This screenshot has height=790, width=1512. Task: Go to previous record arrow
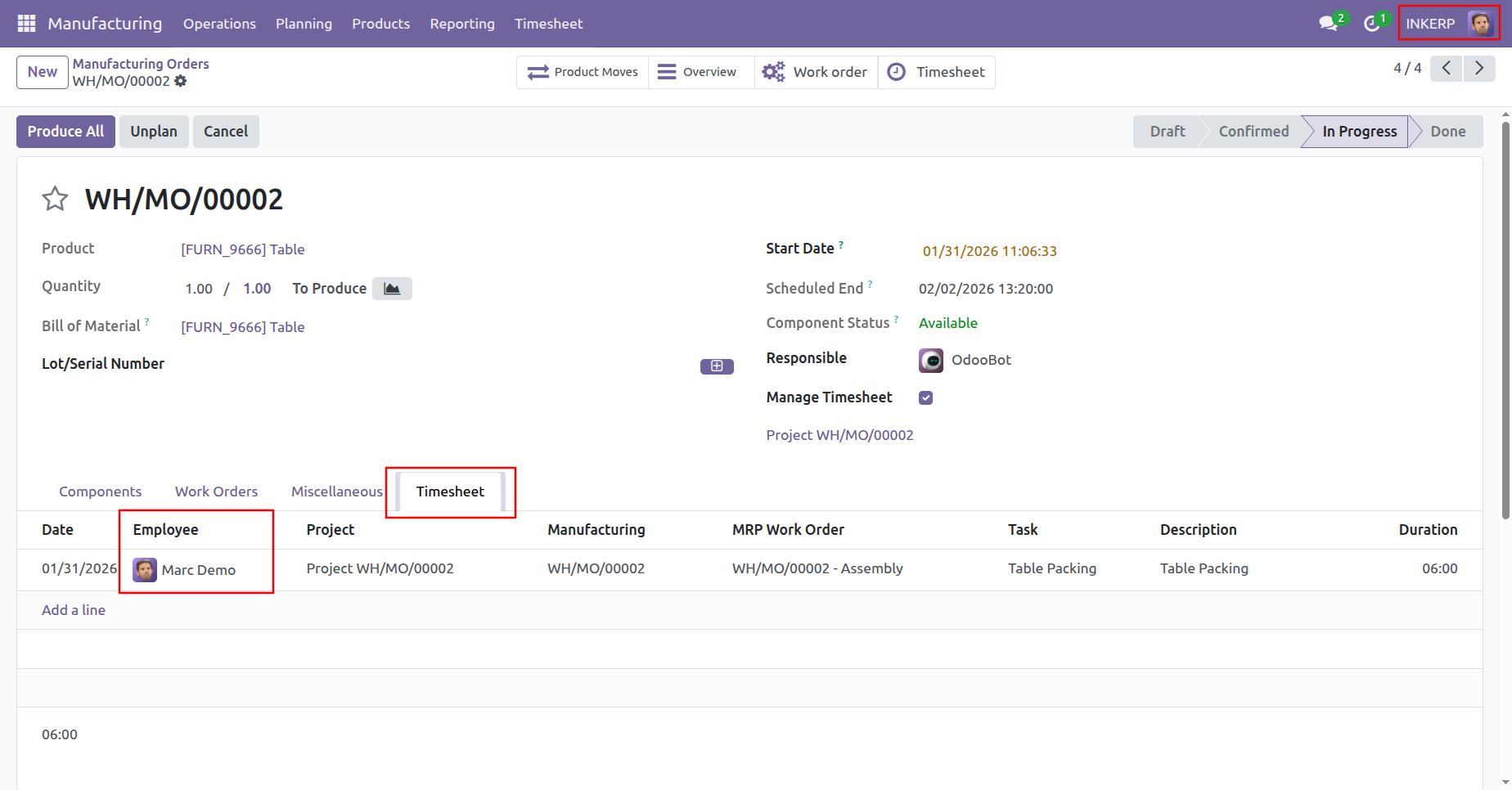(1447, 69)
